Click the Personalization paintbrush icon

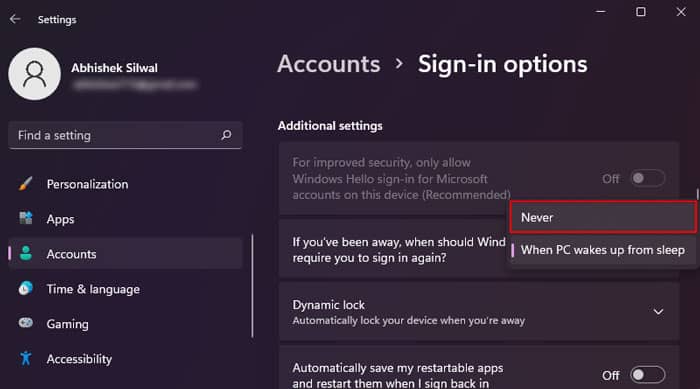point(25,184)
